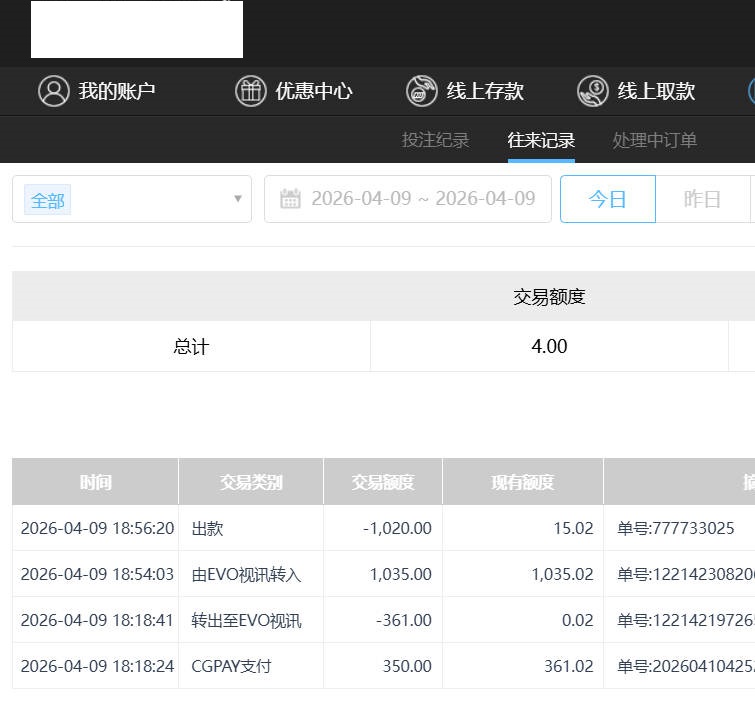Click the gift icon for Promotions Center
Screen dimensions: 755x706
point(250,91)
